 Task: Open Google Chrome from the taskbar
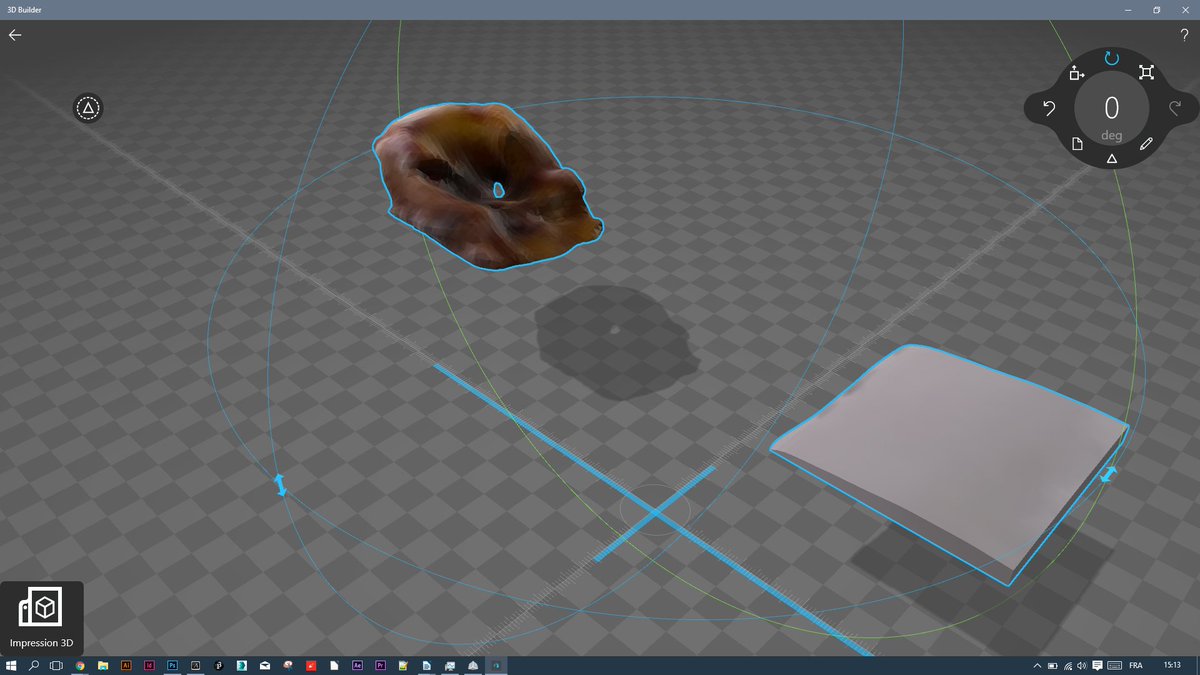[79, 665]
